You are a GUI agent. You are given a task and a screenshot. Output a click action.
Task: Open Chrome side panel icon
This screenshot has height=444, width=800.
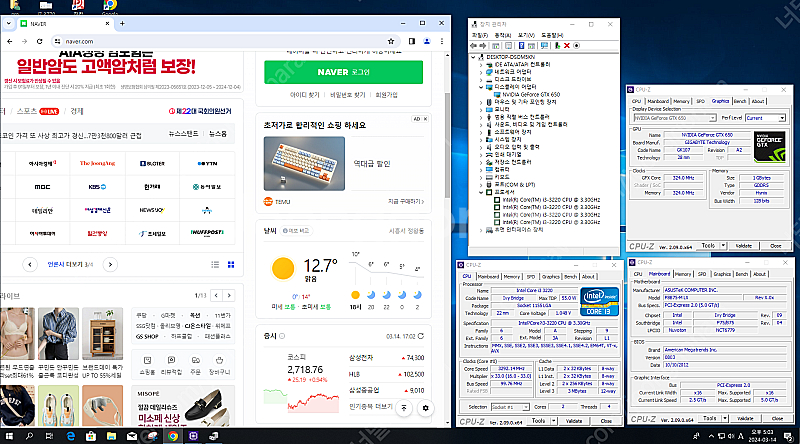tap(412, 41)
